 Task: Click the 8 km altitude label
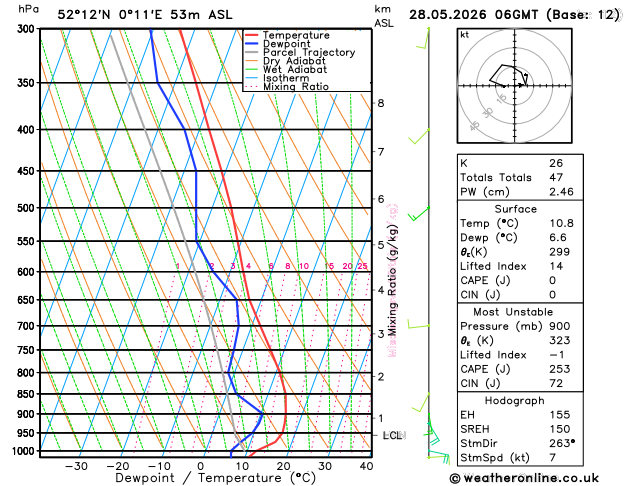pos(381,103)
